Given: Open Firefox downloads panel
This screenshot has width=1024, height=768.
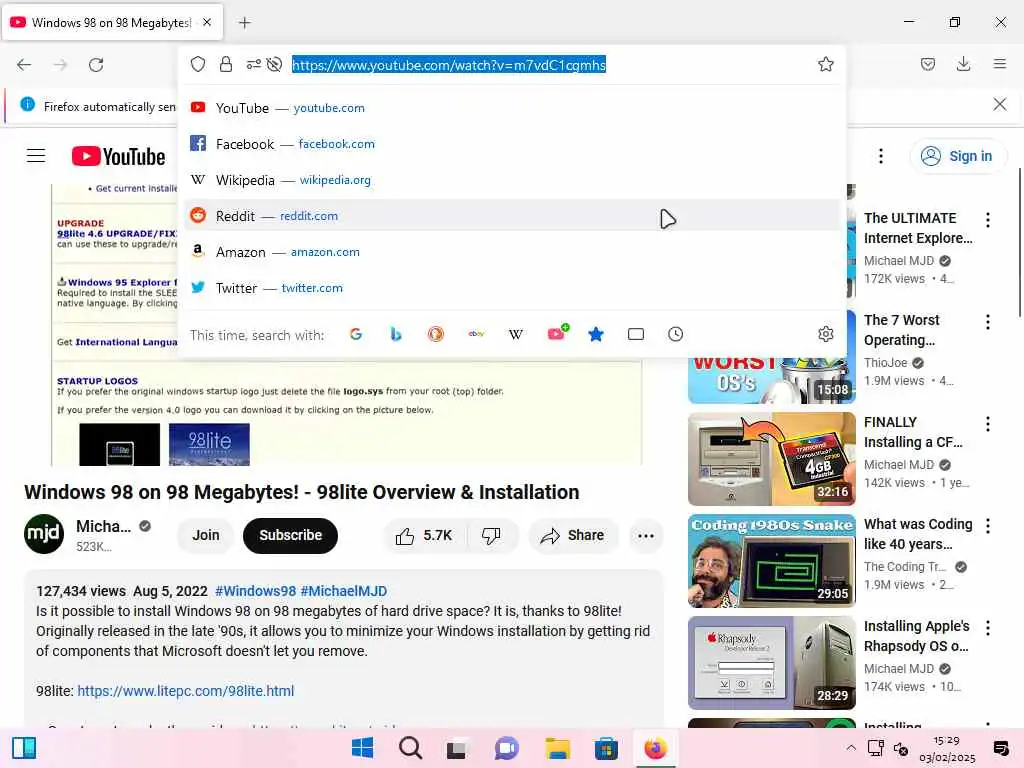Looking at the screenshot, I should [963, 64].
